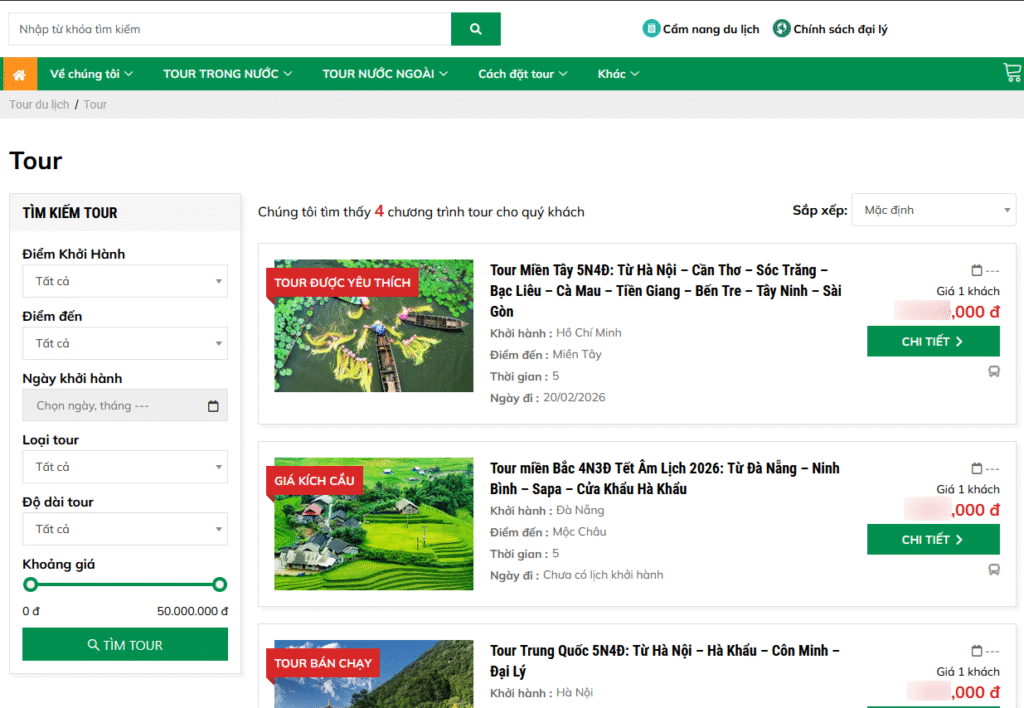Click the orange home icon

tap(19, 74)
